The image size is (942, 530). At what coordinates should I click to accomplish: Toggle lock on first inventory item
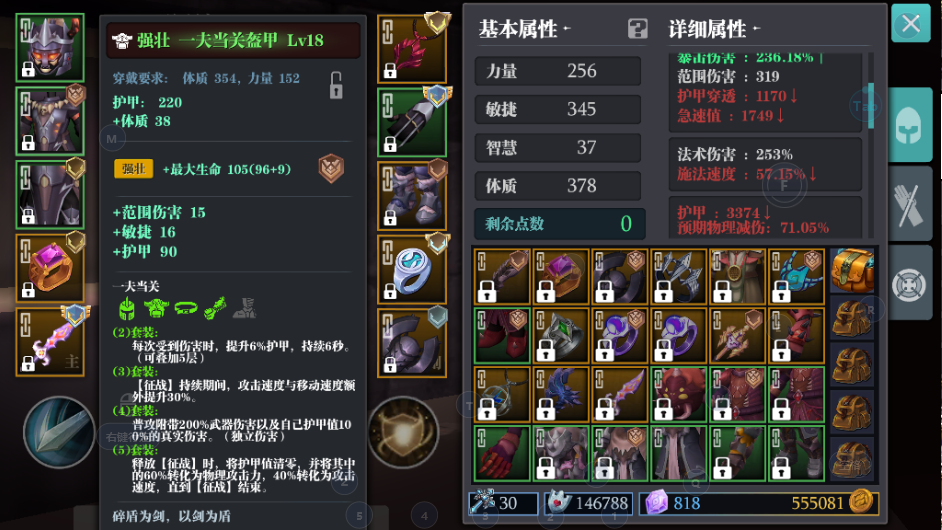coord(487,291)
